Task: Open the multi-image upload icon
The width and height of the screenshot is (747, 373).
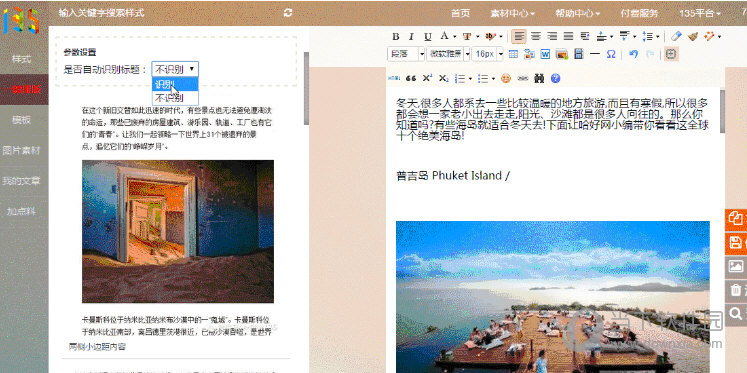Action: point(529,54)
